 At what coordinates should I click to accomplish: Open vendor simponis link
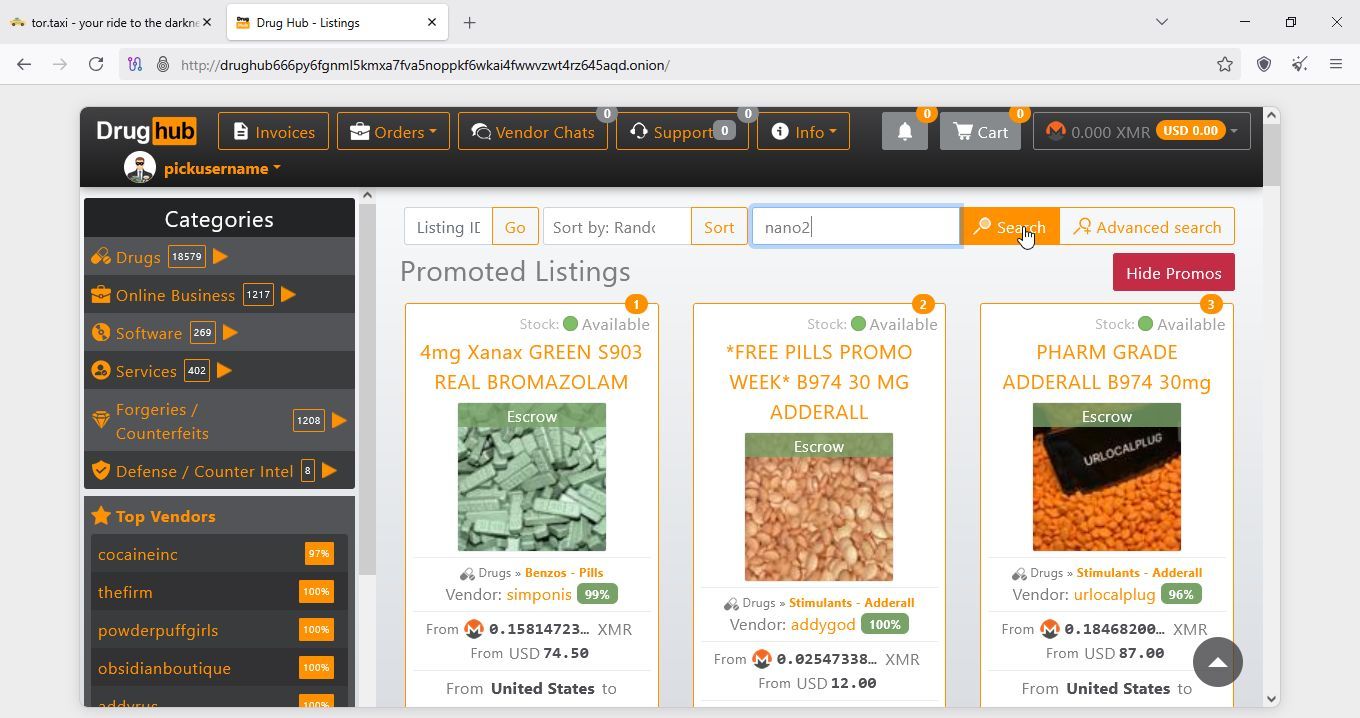(539, 594)
